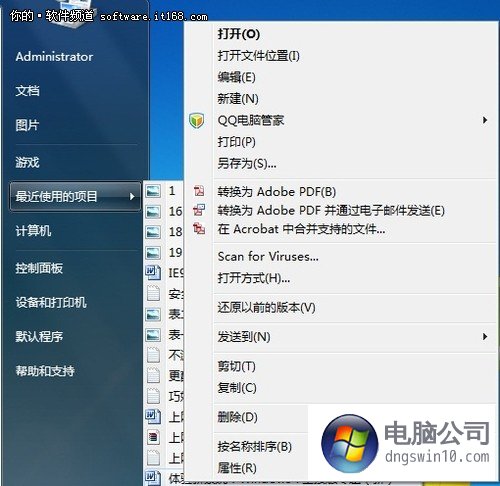Open 文档 in Start menu
Screen dimensions: 500x486
(27, 91)
